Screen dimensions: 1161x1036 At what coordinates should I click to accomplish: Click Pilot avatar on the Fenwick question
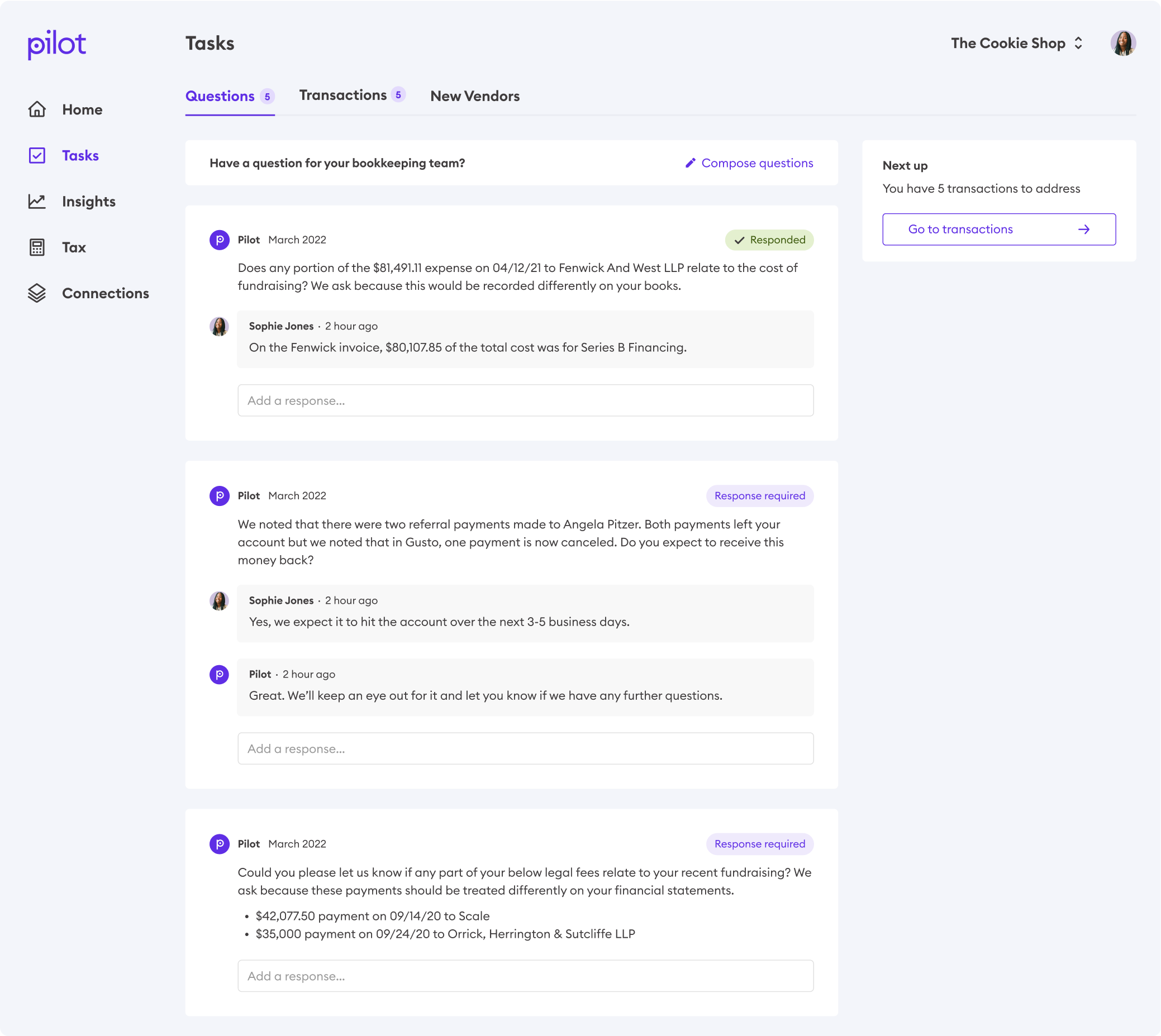coord(219,240)
